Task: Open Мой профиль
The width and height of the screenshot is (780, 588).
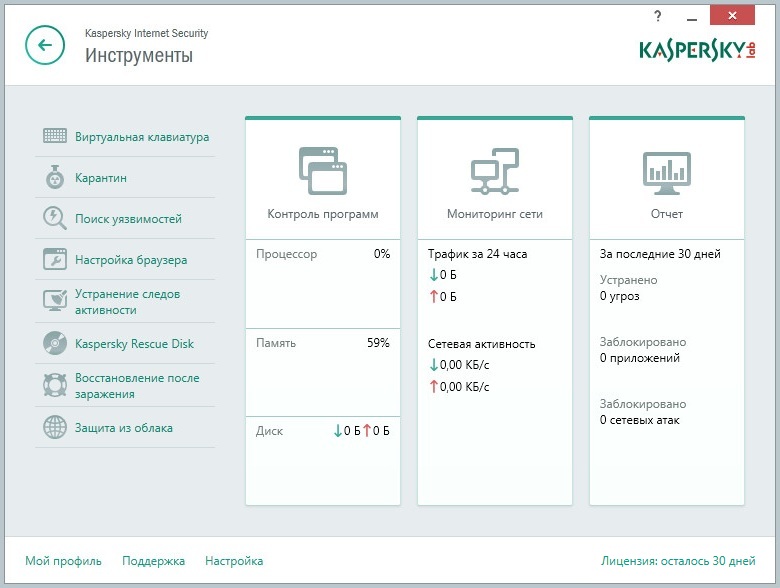Action: 63,561
